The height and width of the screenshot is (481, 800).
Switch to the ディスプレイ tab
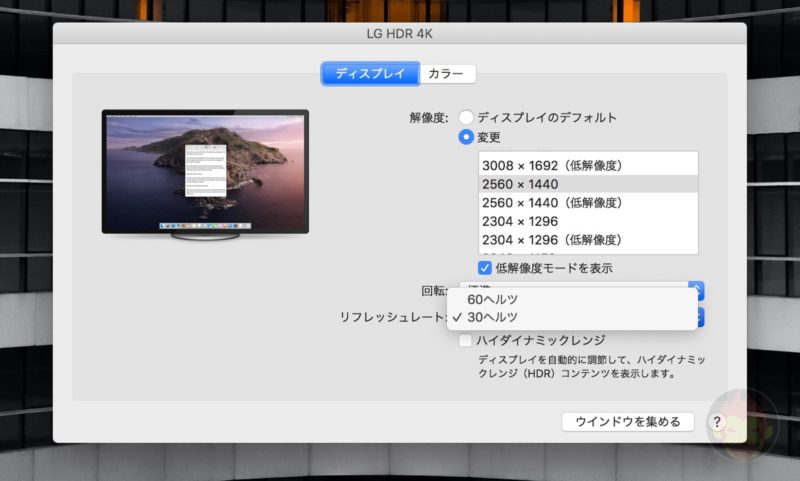(x=370, y=73)
